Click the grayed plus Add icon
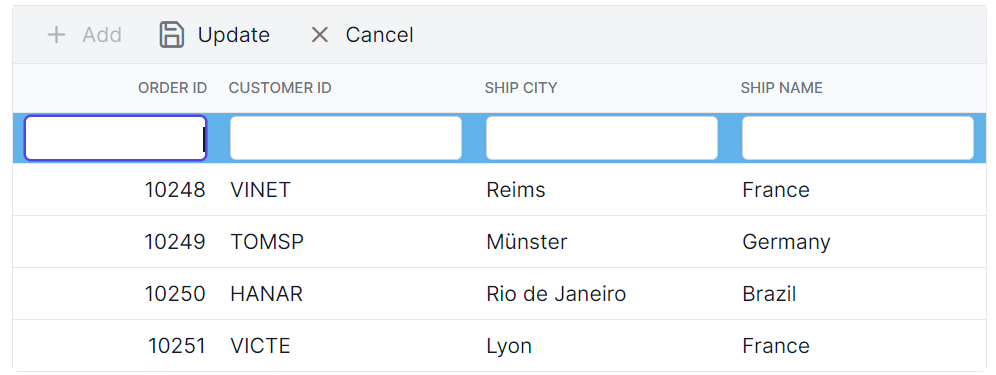This screenshot has width=996, height=375. [57, 34]
